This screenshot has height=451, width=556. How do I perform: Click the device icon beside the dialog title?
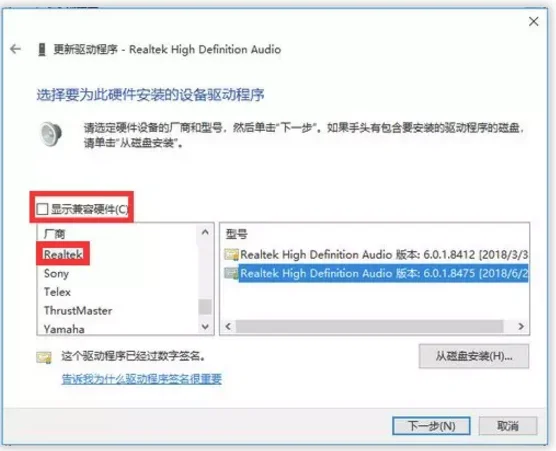click(42, 50)
